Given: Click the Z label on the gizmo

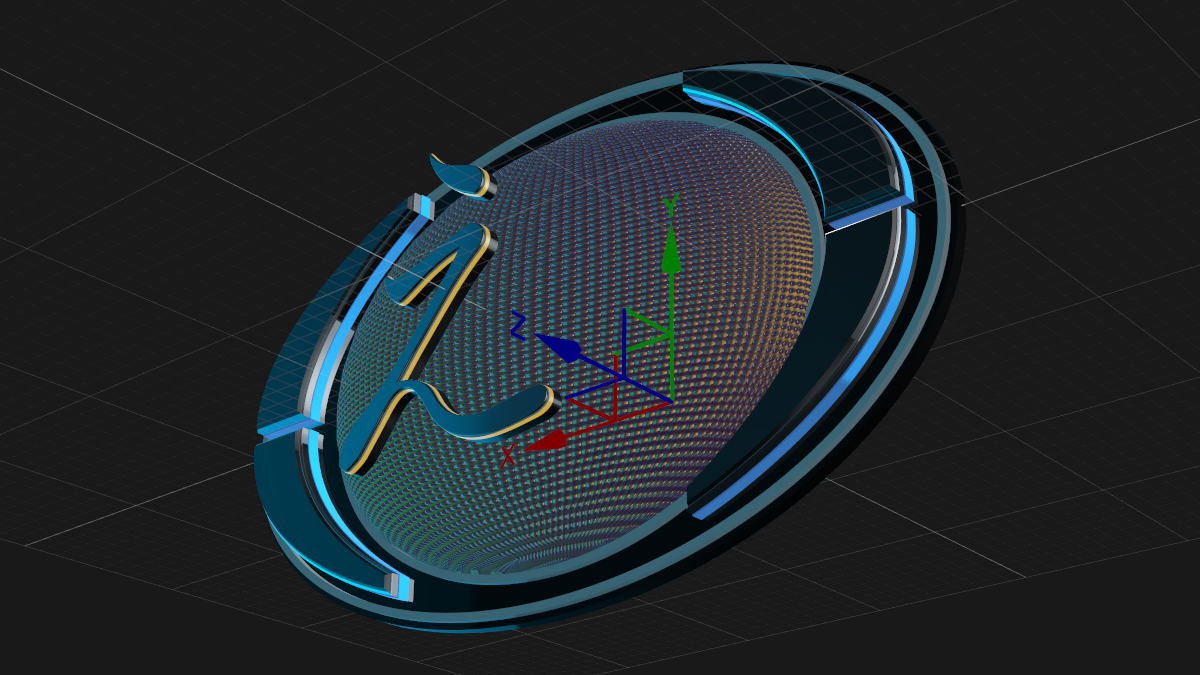Looking at the screenshot, I should [518, 324].
